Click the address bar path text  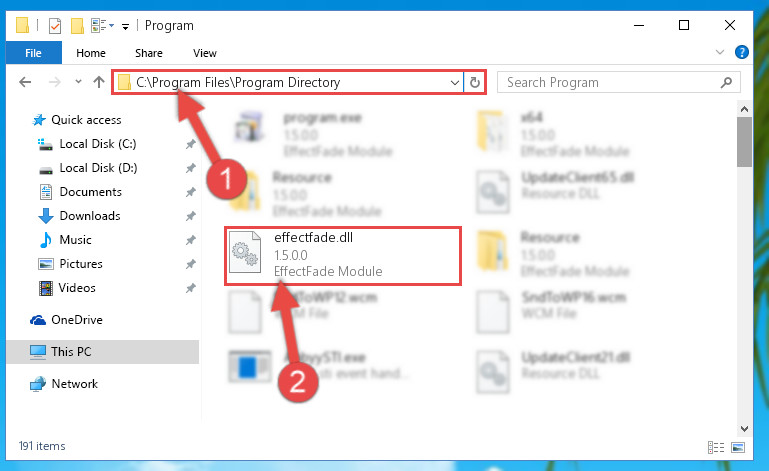pos(238,82)
